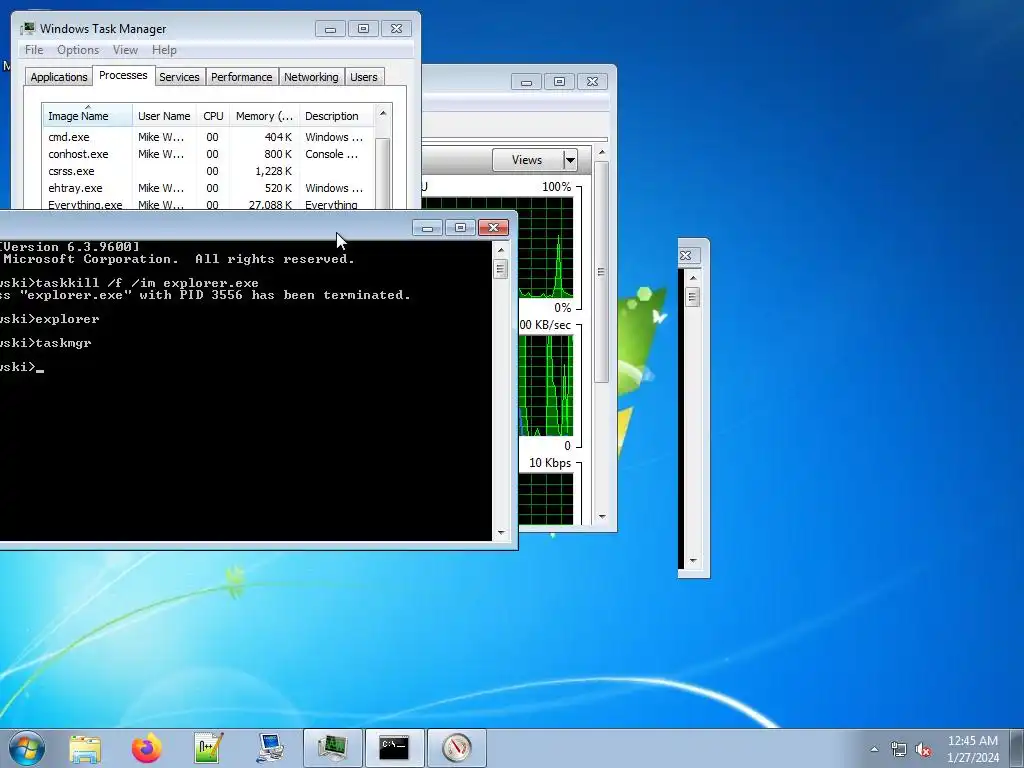Expand the Views dropdown arrow

point(570,160)
